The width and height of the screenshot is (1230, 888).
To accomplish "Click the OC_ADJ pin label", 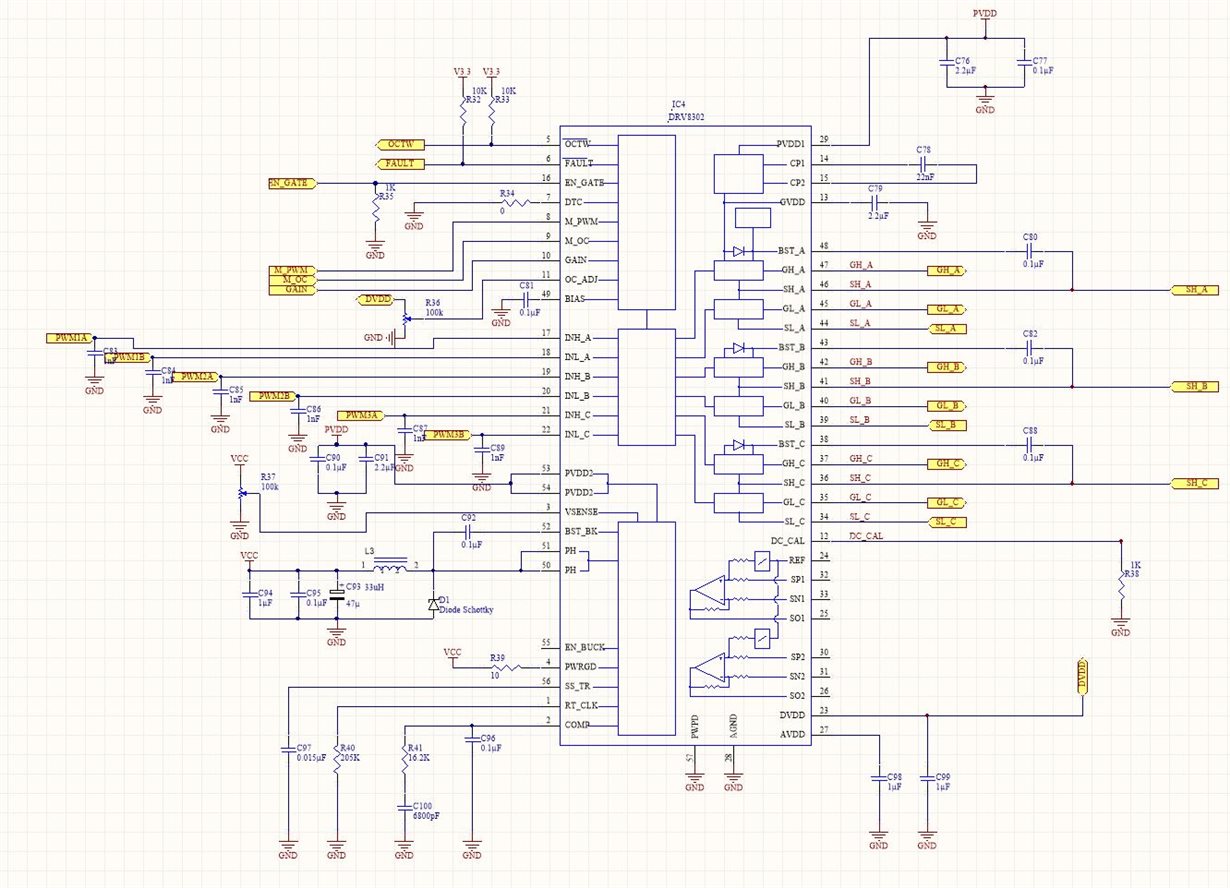I will pyautogui.click(x=583, y=280).
